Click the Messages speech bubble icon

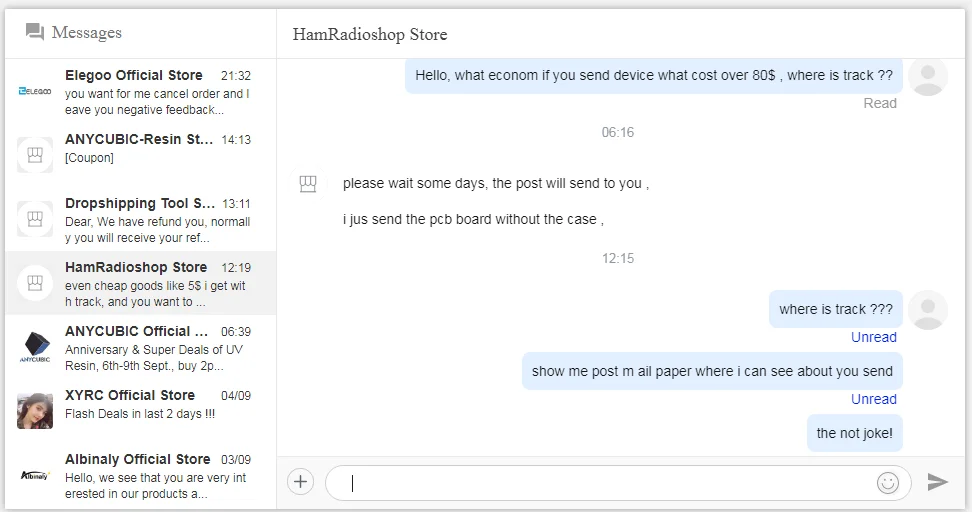(35, 33)
